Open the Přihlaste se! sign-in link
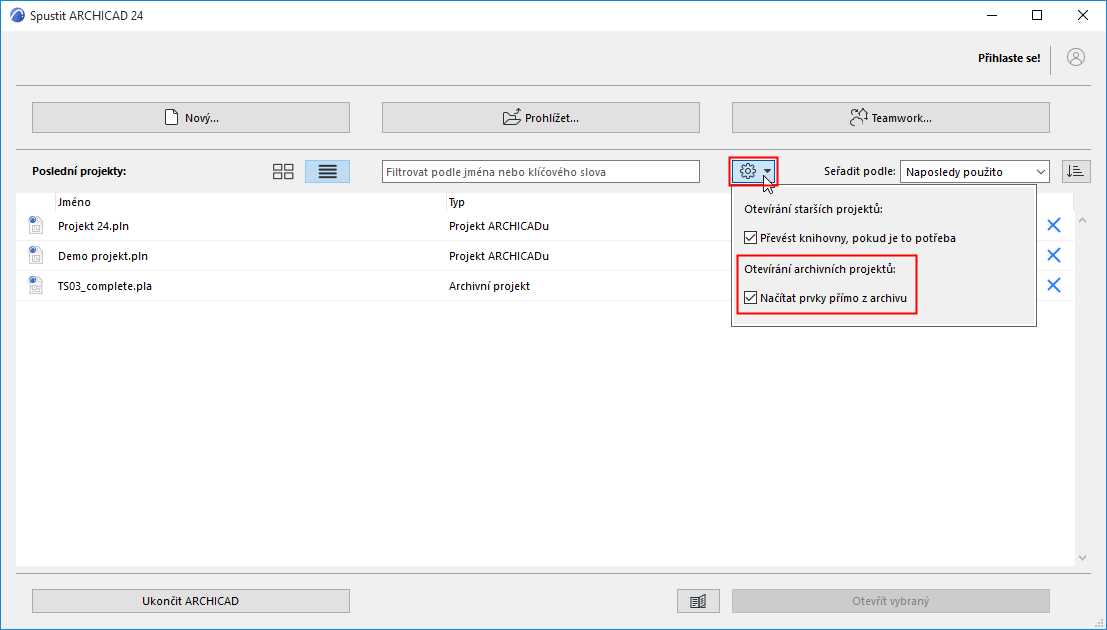This screenshot has width=1107, height=630. (x=1009, y=58)
